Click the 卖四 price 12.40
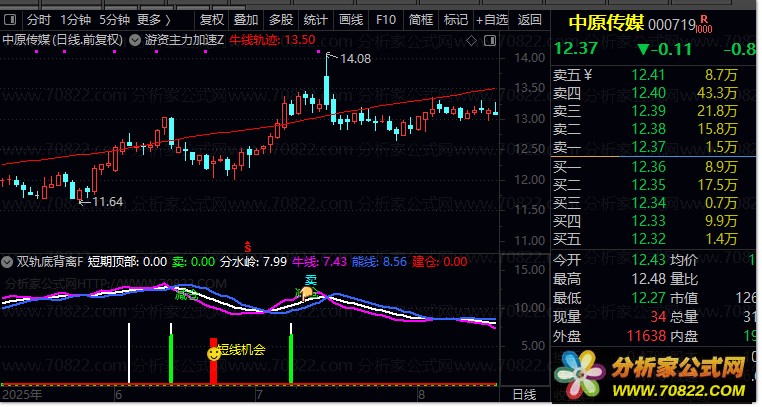This screenshot has height=407, width=762. coord(648,93)
